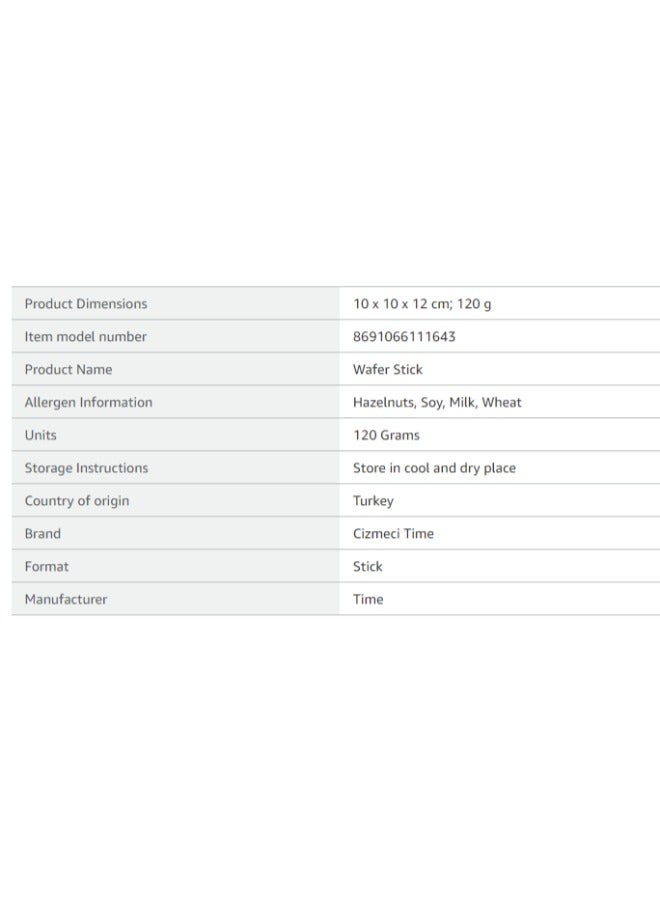
Task: Click the Country of origin label
Action: click(x=77, y=501)
